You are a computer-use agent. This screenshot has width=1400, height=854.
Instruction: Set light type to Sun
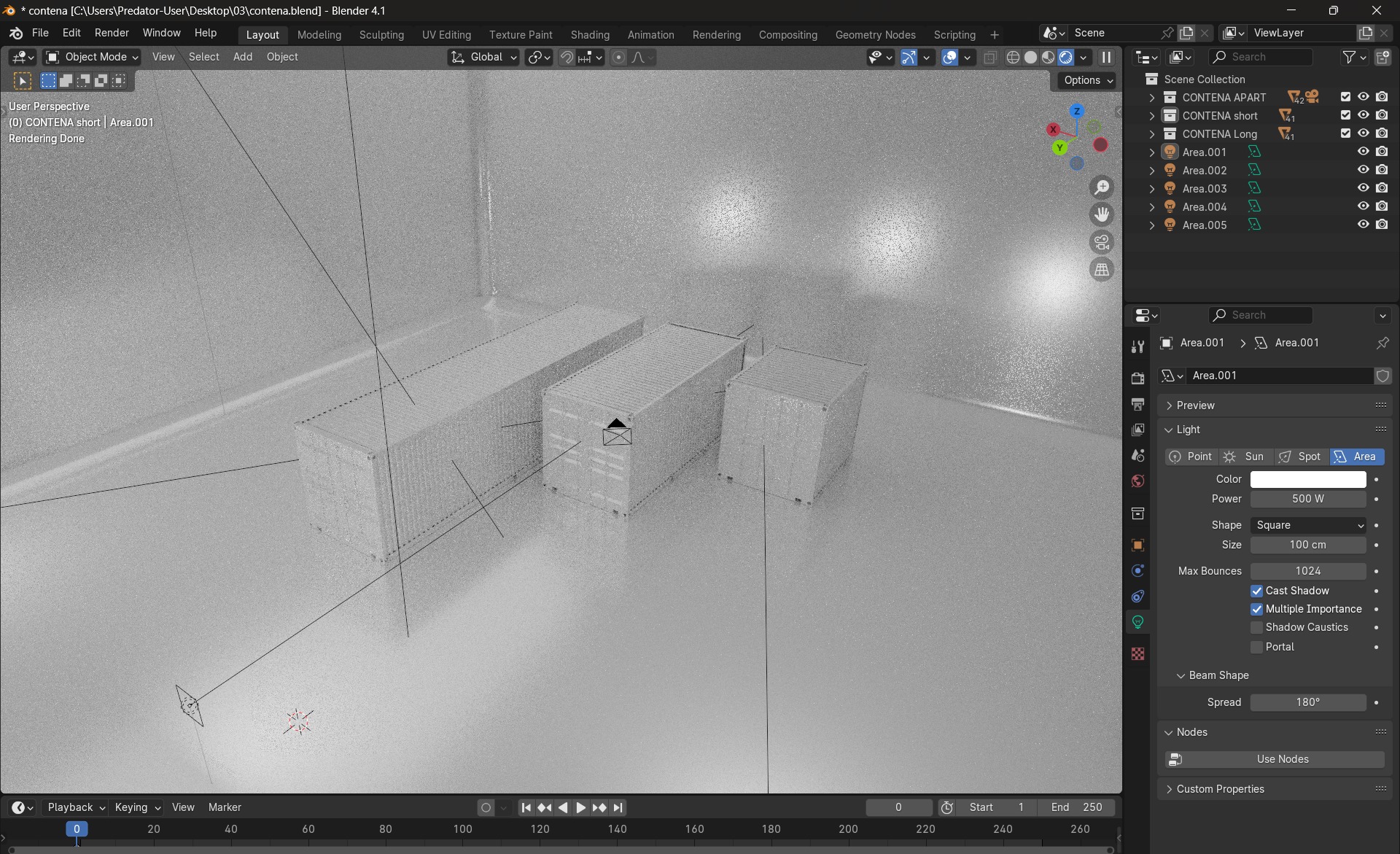pos(1246,457)
